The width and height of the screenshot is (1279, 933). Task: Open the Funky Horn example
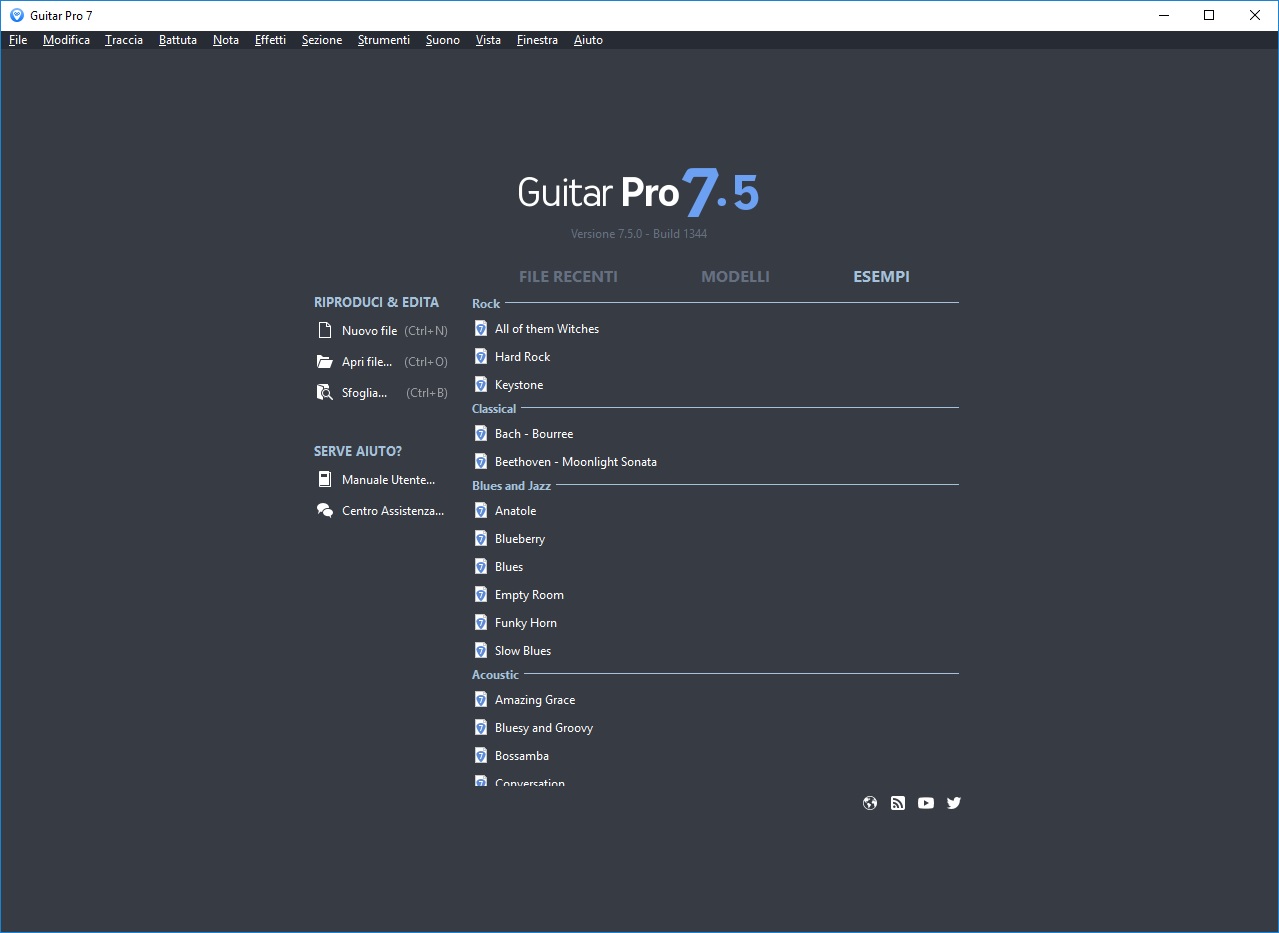526,622
